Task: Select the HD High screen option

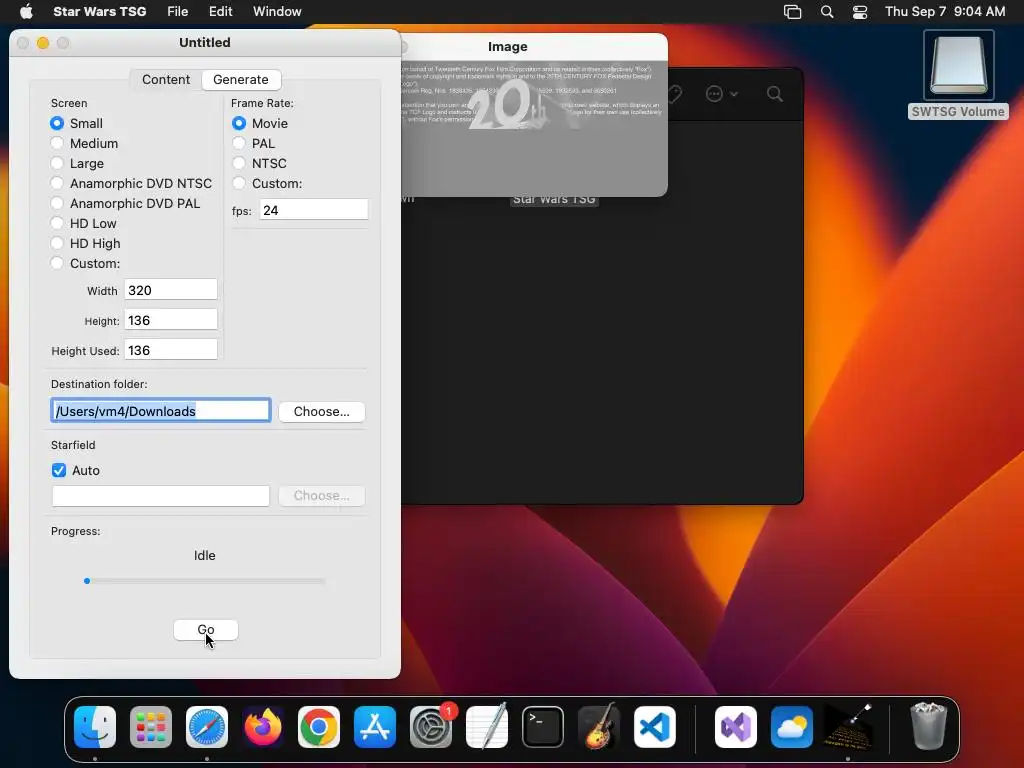Action: point(57,244)
